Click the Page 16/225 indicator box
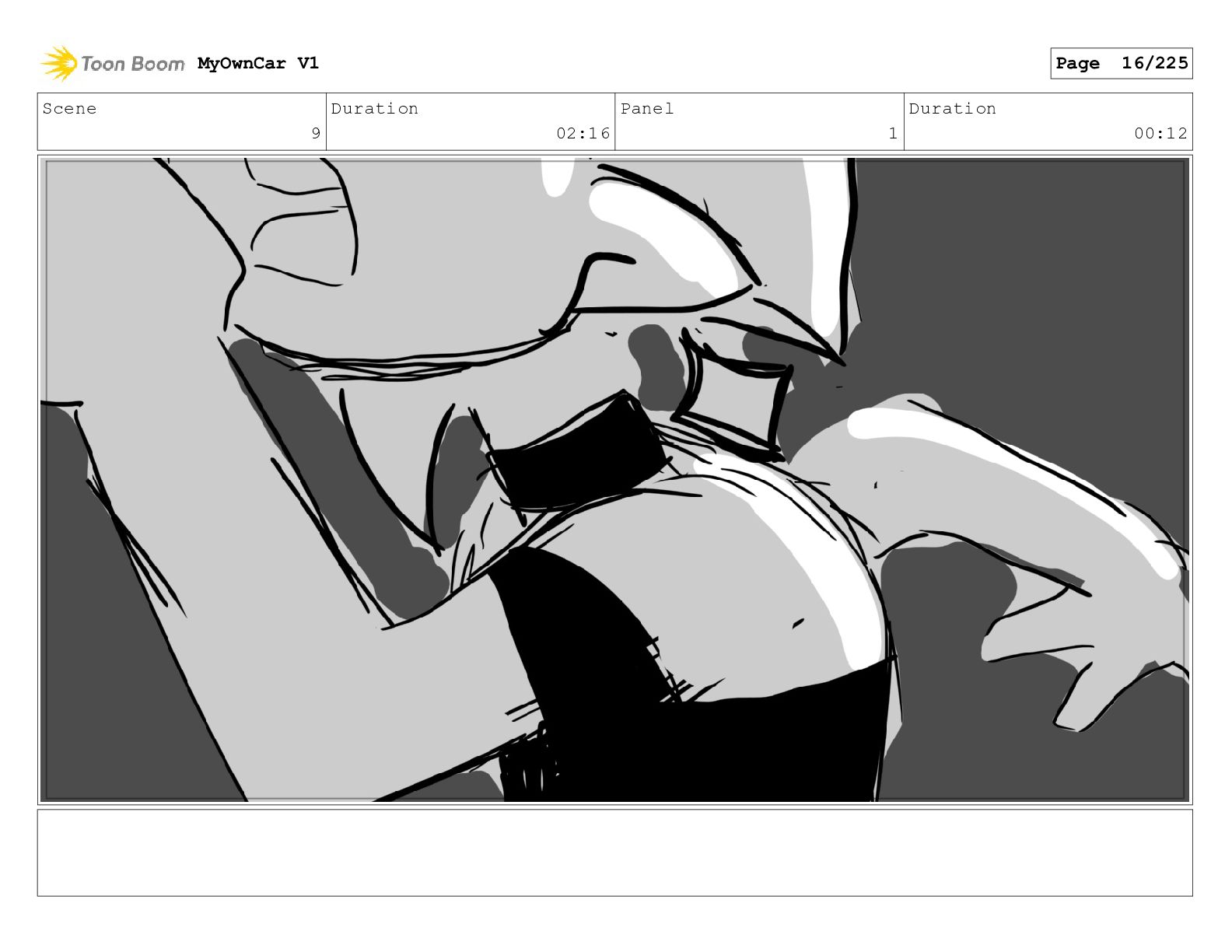This screenshot has height=952, width=1232. click(1121, 63)
